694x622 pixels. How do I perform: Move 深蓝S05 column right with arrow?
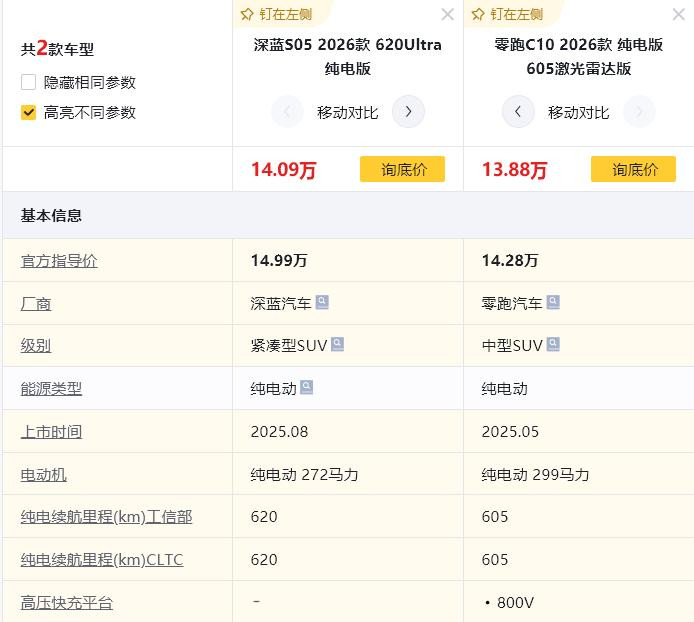408,112
